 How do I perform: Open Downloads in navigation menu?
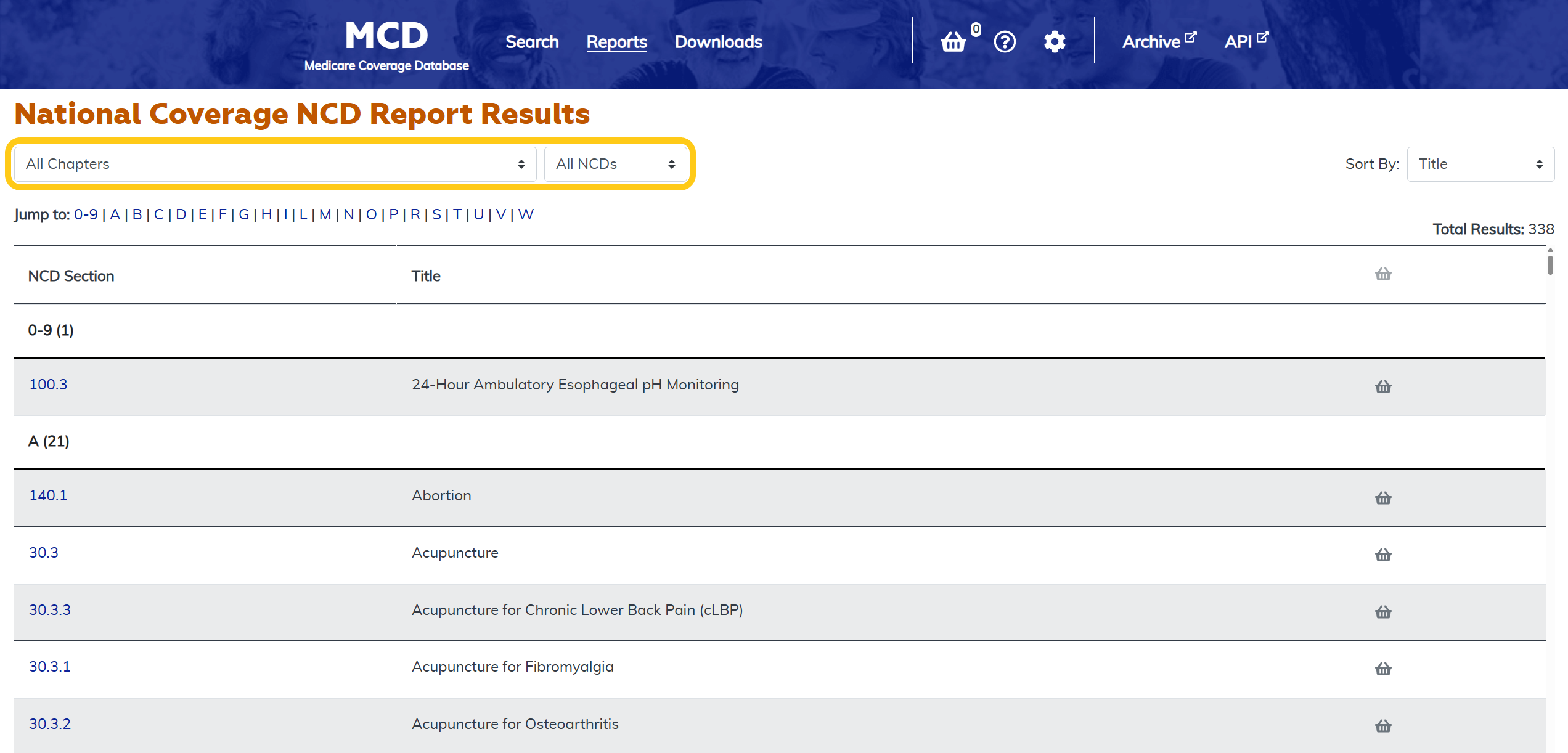[718, 42]
